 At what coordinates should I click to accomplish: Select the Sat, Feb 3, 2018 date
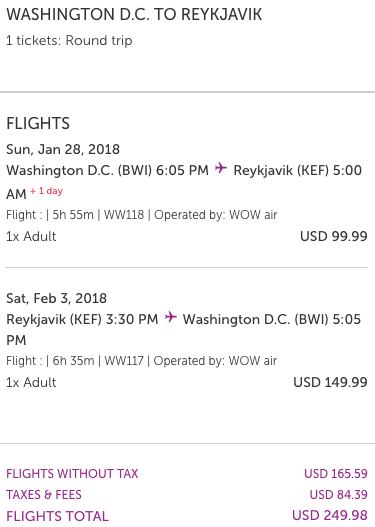tap(56, 298)
